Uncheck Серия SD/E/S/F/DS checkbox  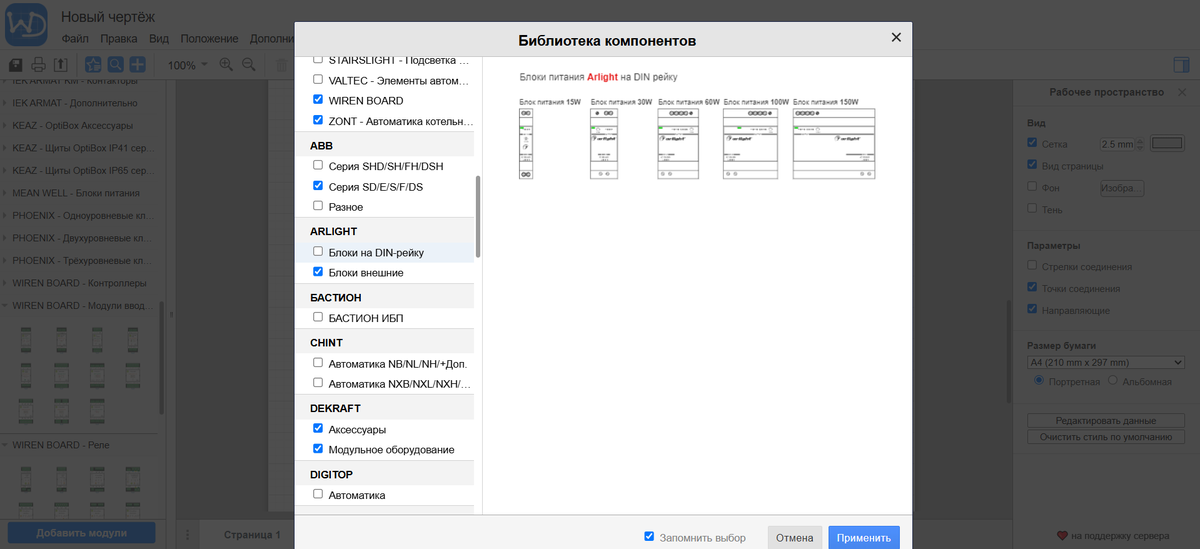(x=318, y=186)
